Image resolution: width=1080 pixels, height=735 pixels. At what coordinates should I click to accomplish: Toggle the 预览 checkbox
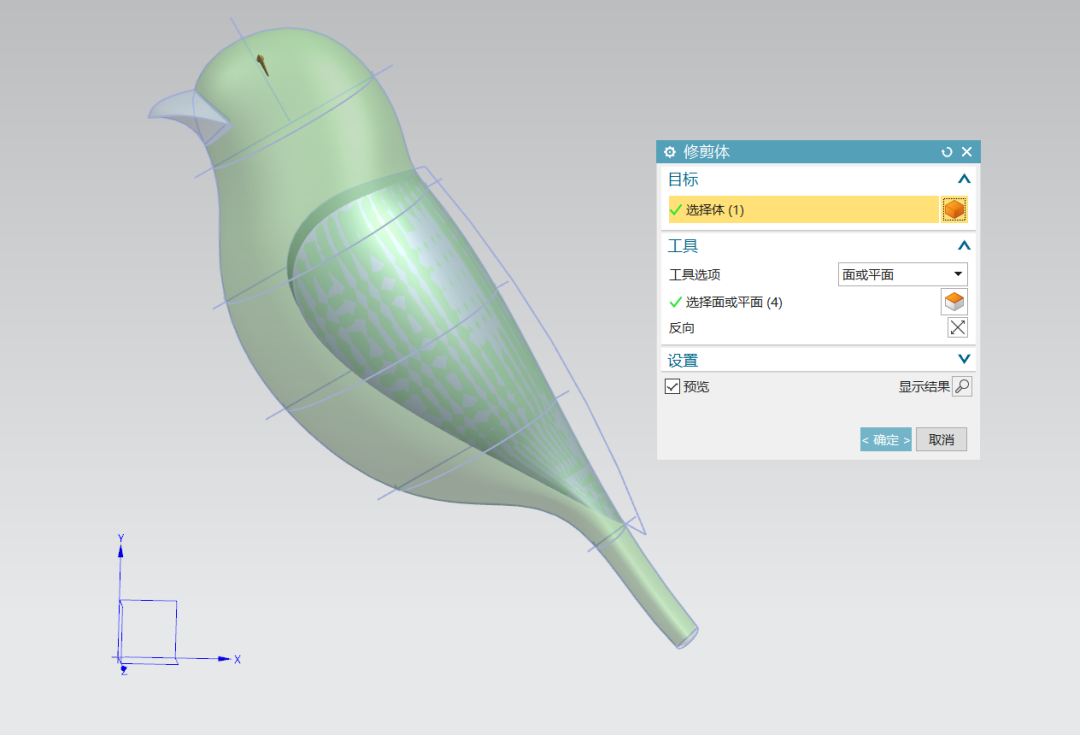pyautogui.click(x=672, y=386)
